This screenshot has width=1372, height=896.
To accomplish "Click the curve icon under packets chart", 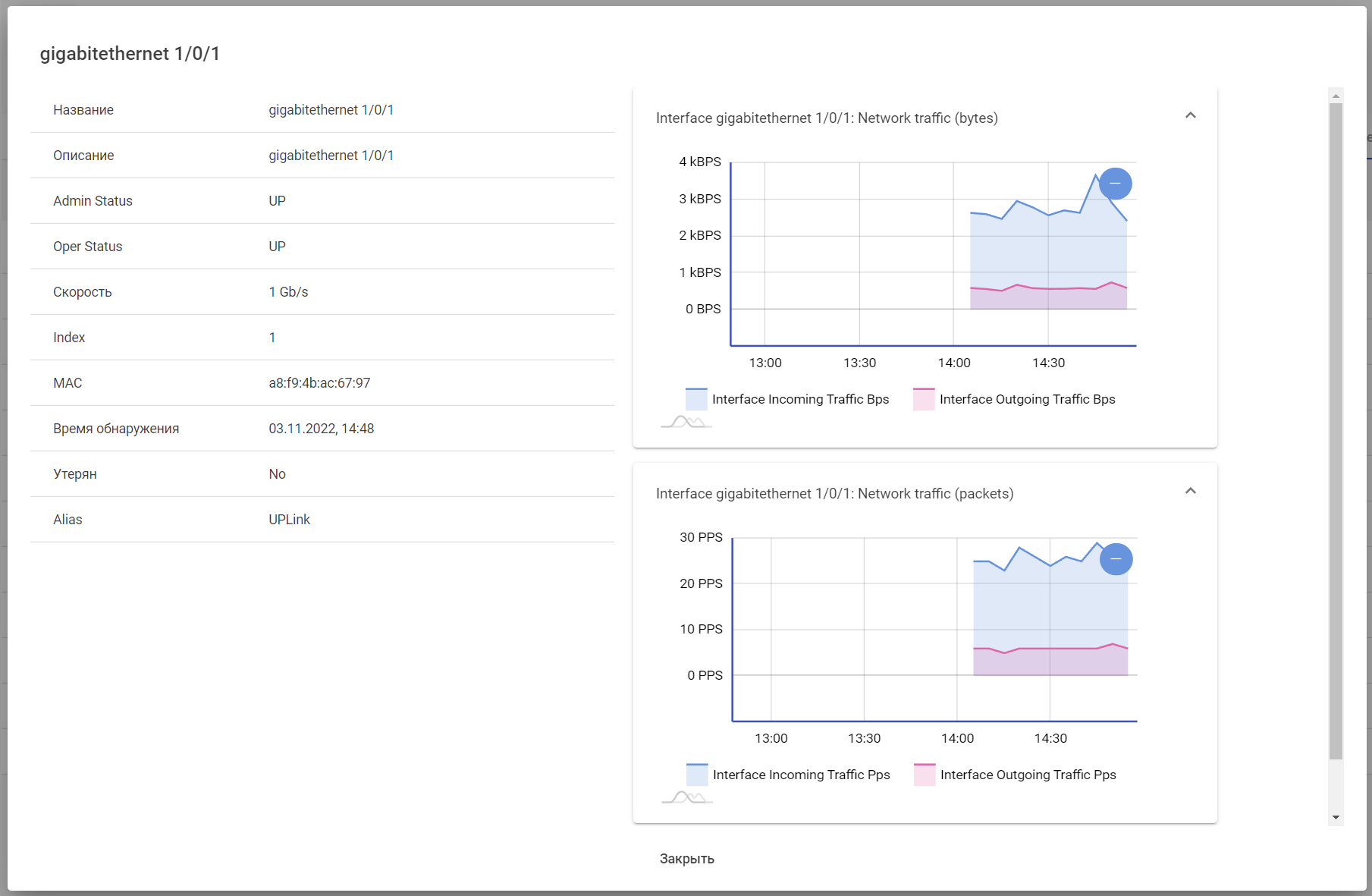I will pos(687,797).
